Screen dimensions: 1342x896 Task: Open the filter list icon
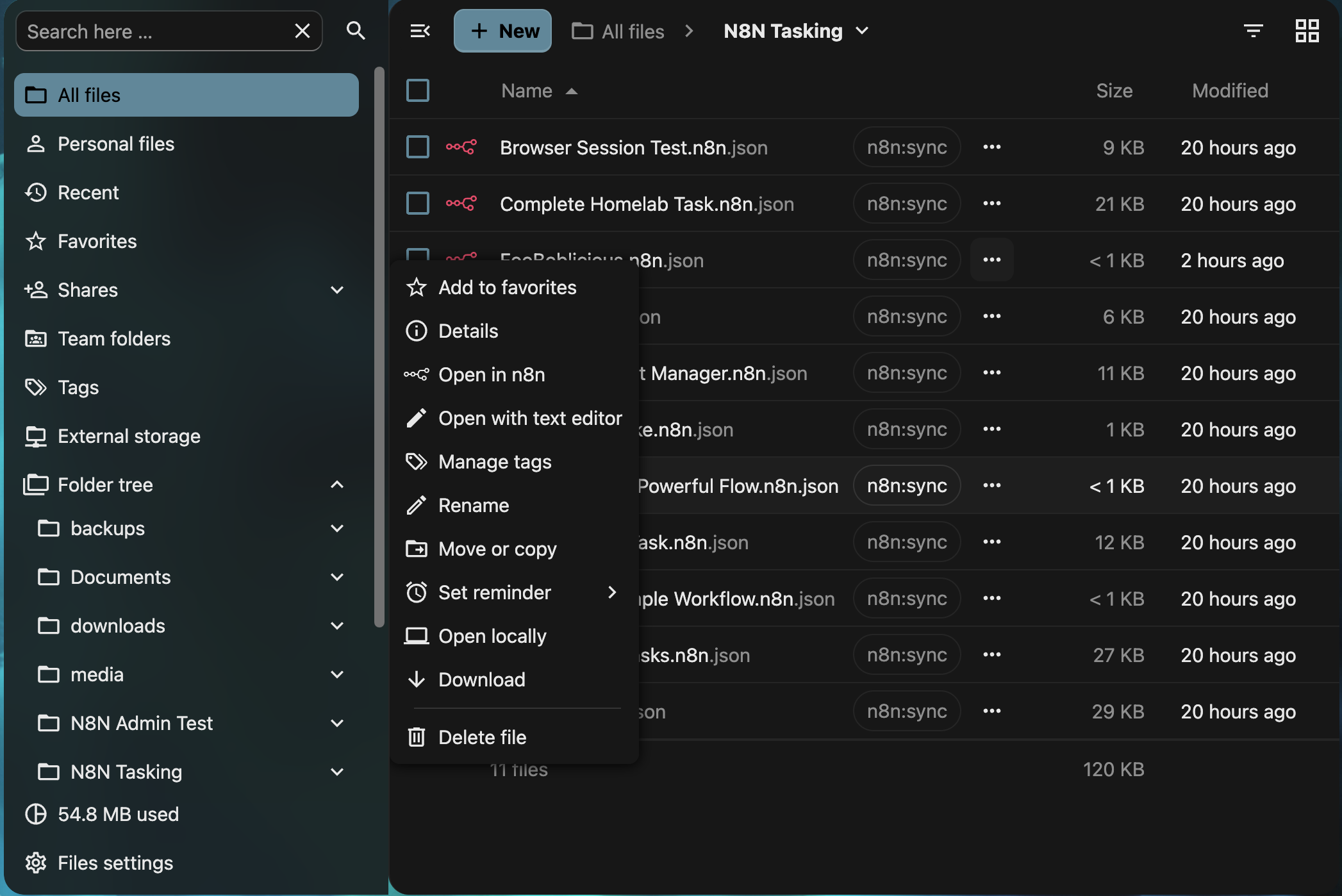(x=1253, y=31)
